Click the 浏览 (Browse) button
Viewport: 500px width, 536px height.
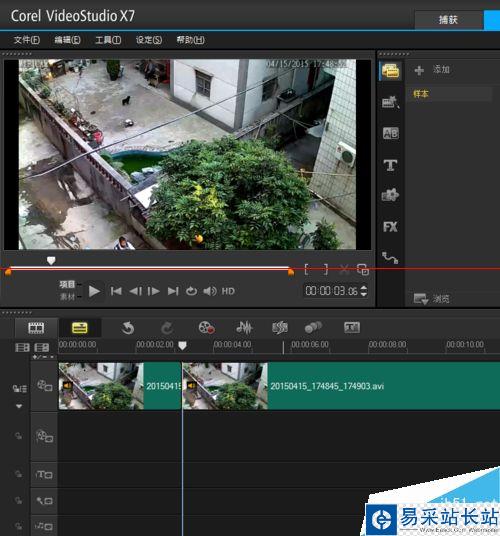431,299
